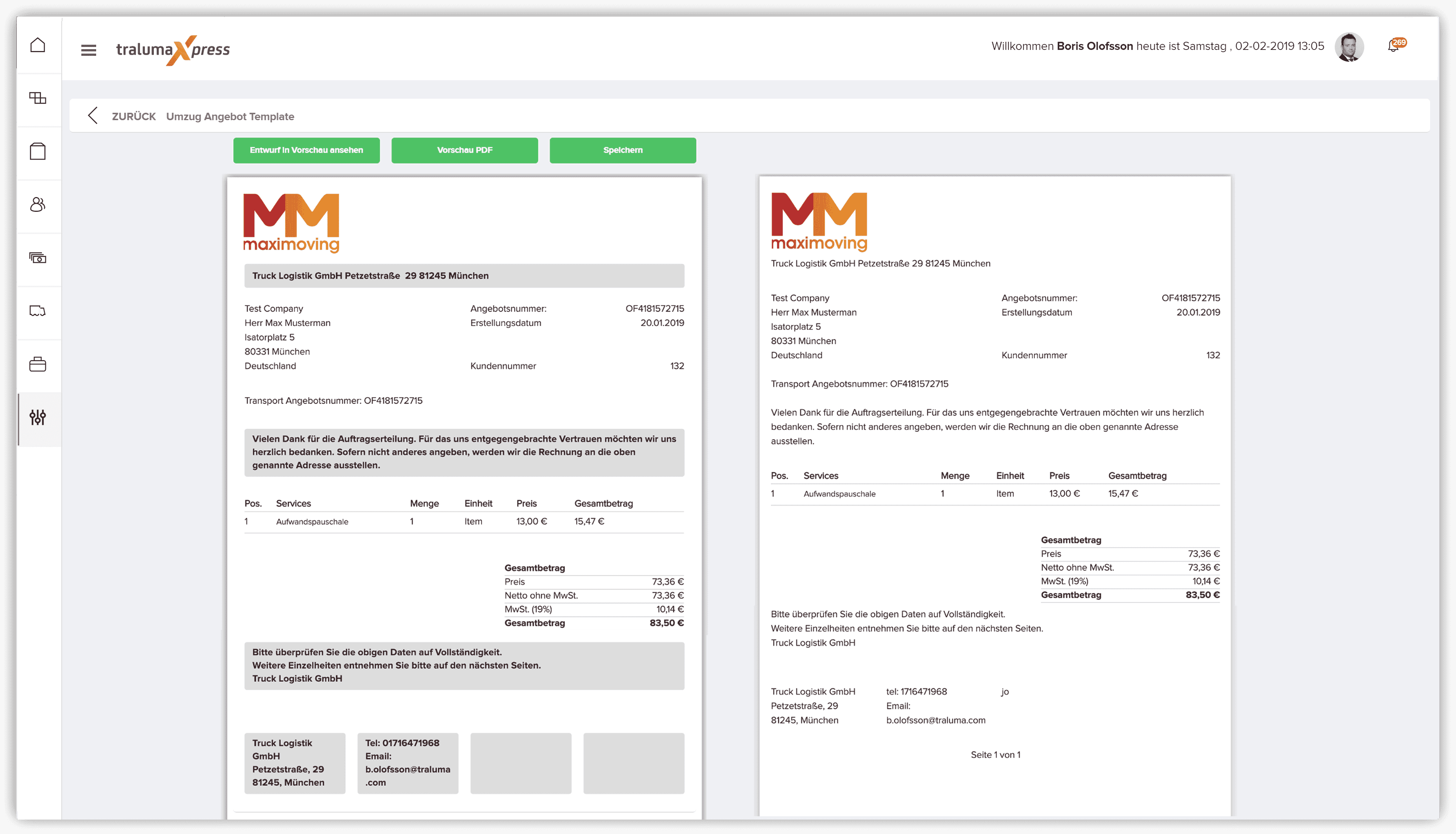
Task: Open the home dashboard icon in sidebar
Action: pyautogui.click(x=38, y=45)
